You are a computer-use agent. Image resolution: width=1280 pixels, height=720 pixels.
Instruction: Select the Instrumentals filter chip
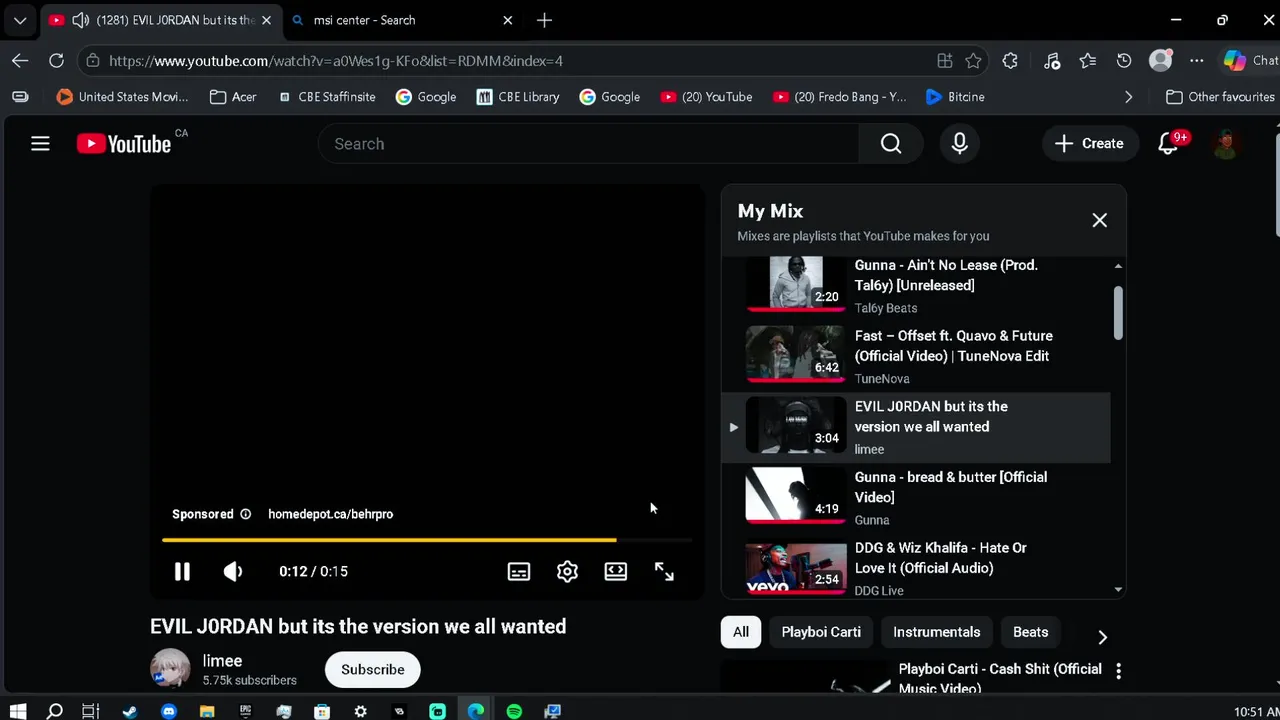936,632
